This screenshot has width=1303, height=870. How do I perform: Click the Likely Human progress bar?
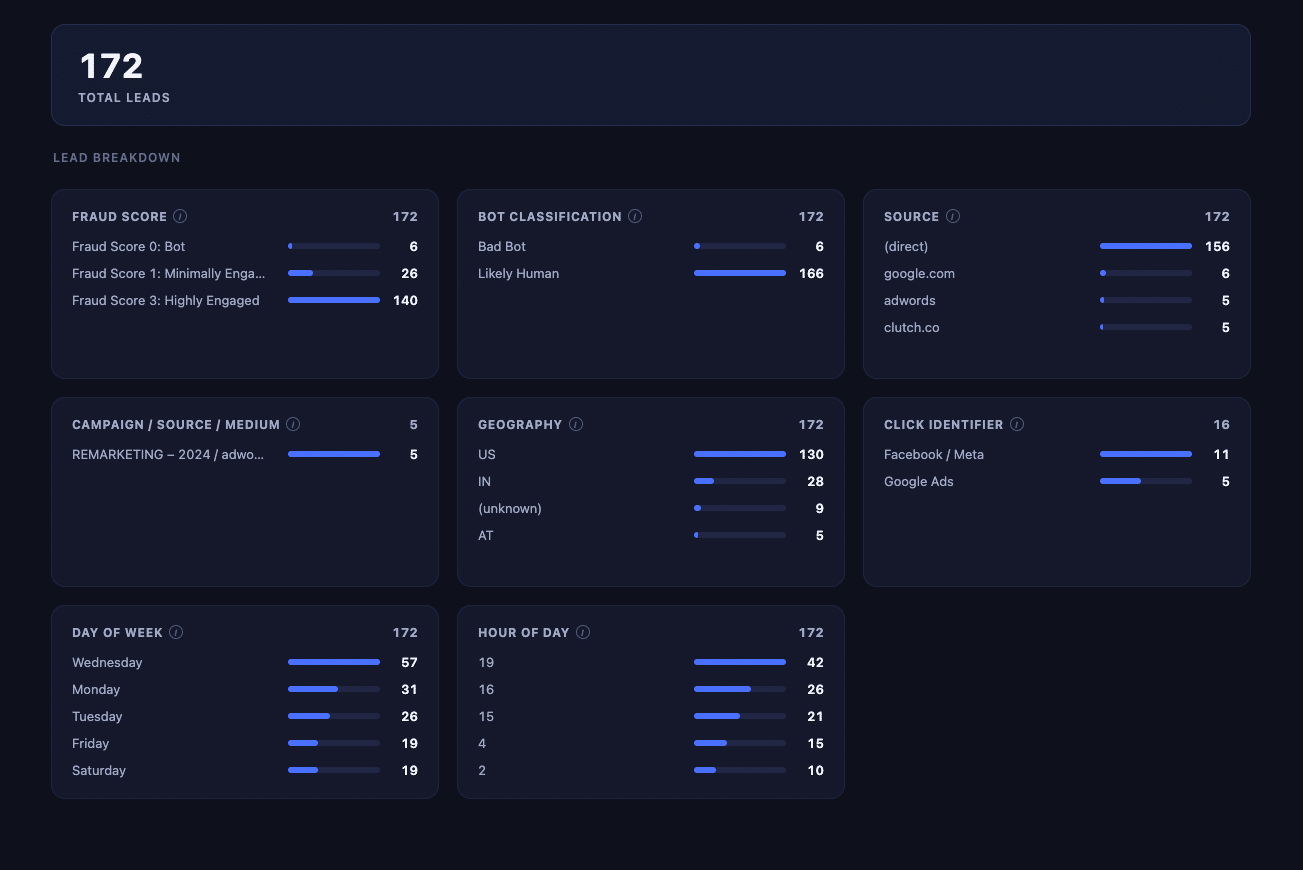coord(740,273)
